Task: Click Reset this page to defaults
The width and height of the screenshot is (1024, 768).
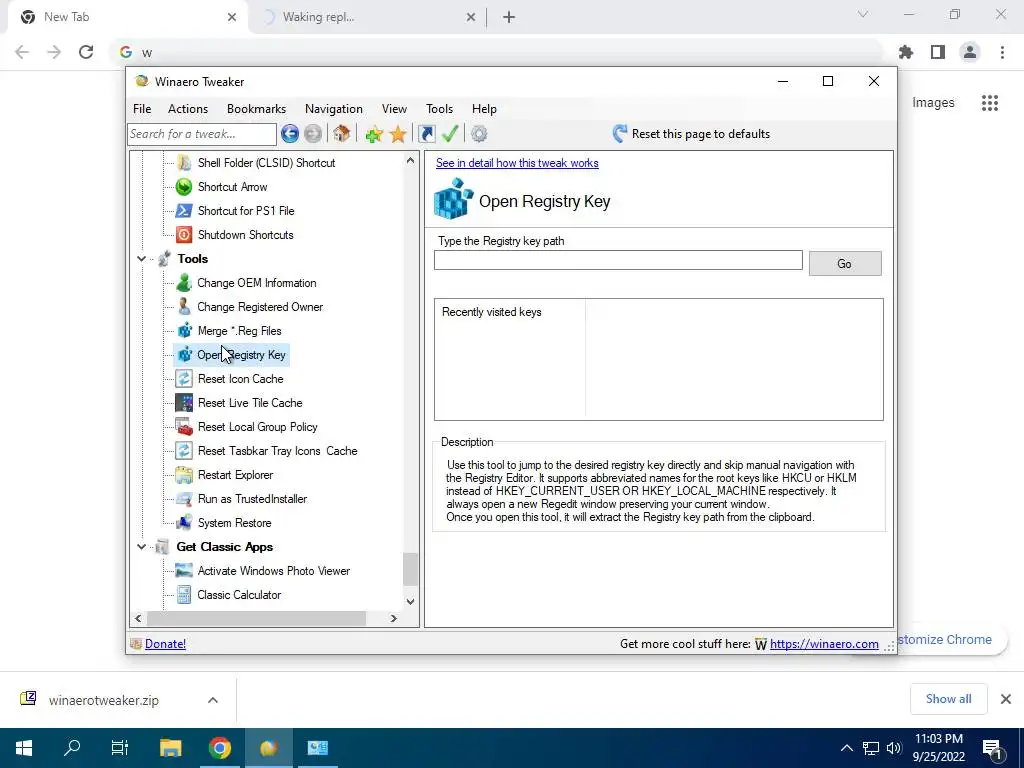Action: [x=692, y=134]
